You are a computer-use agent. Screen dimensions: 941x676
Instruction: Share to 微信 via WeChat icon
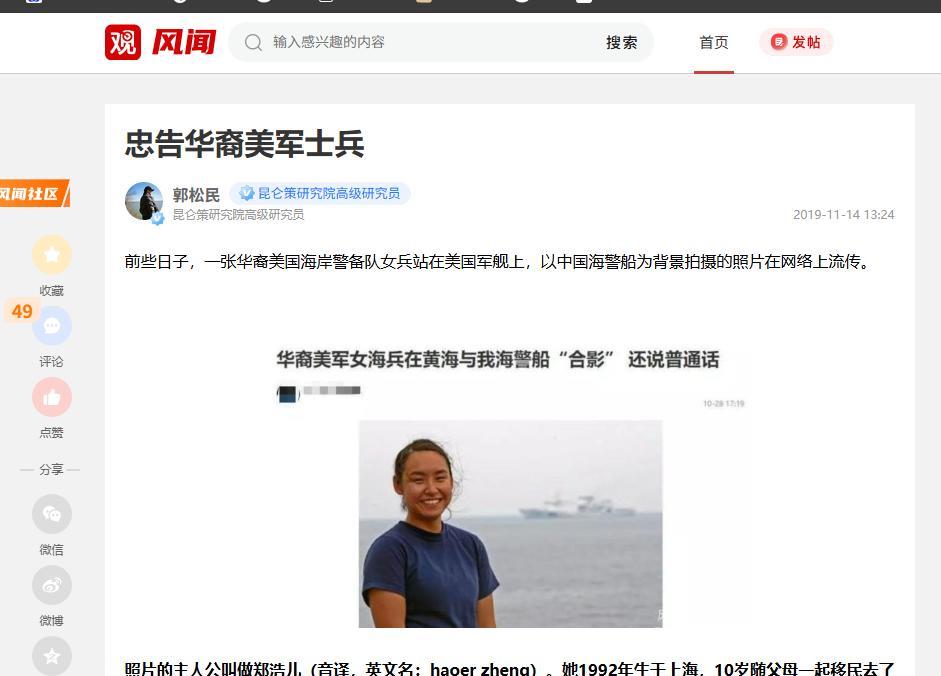52,514
